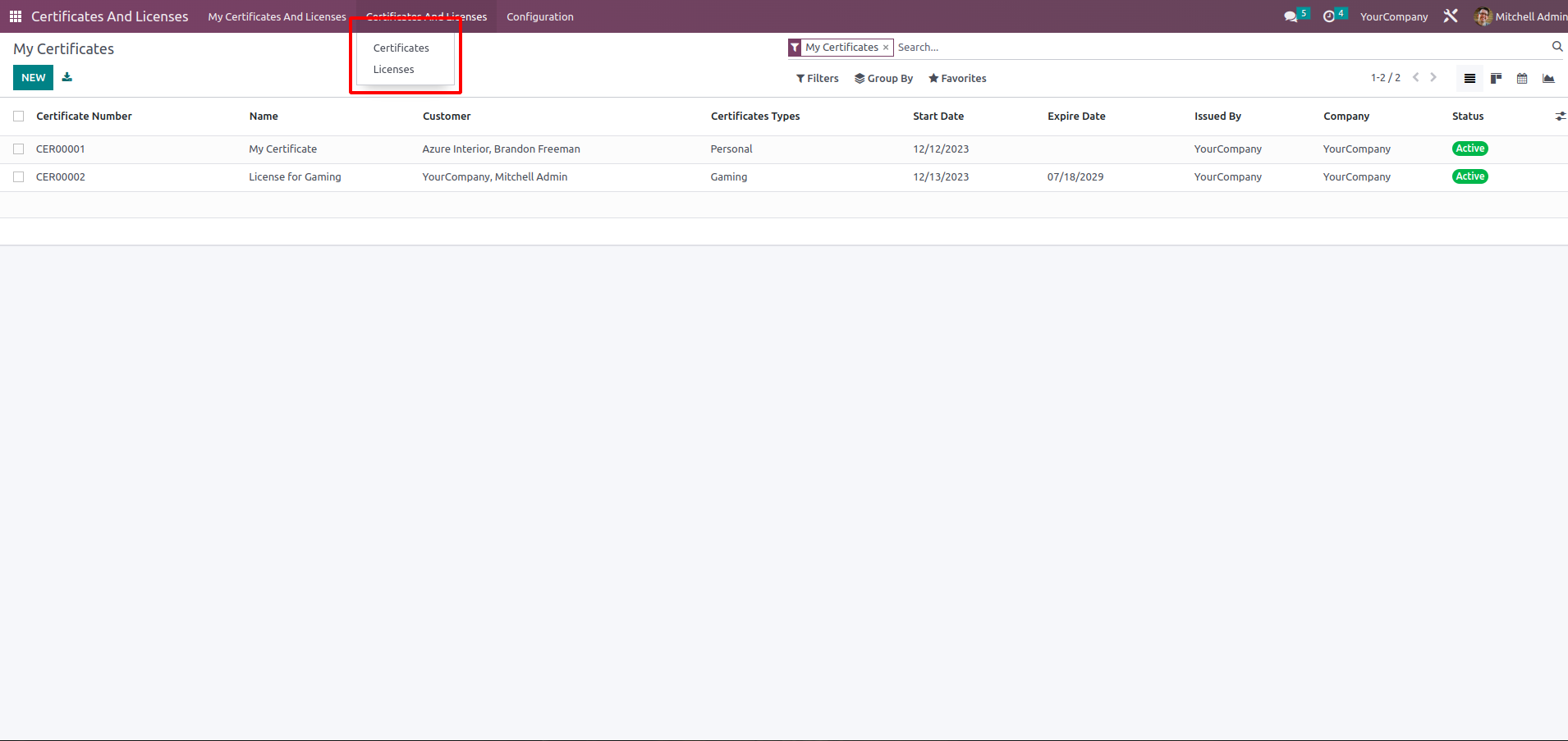The width and height of the screenshot is (1568, 741).
Task: Open My Certificates And Licenses menu
Action: [277, 16]
